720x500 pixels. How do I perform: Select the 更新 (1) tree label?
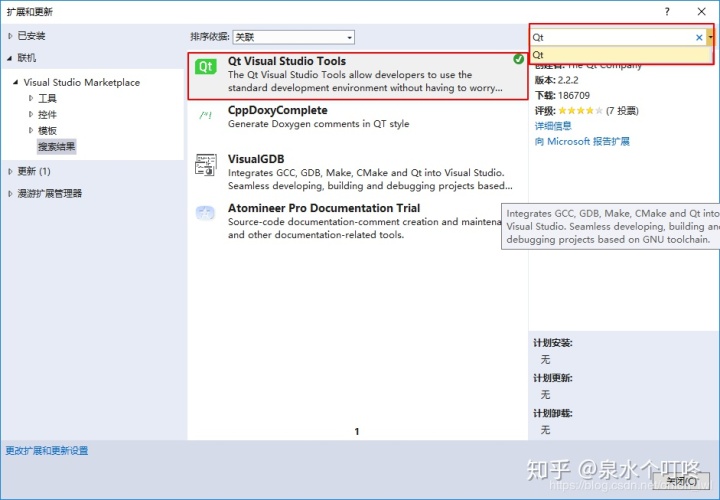(x=34, y=171)
